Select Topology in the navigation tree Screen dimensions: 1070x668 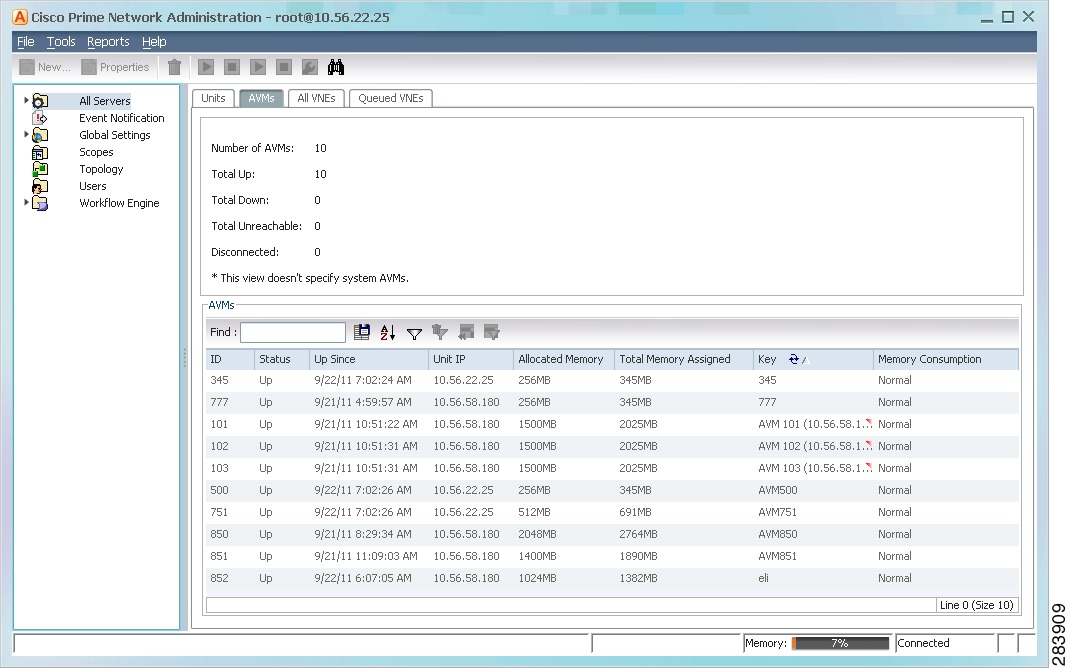point(101,169)
